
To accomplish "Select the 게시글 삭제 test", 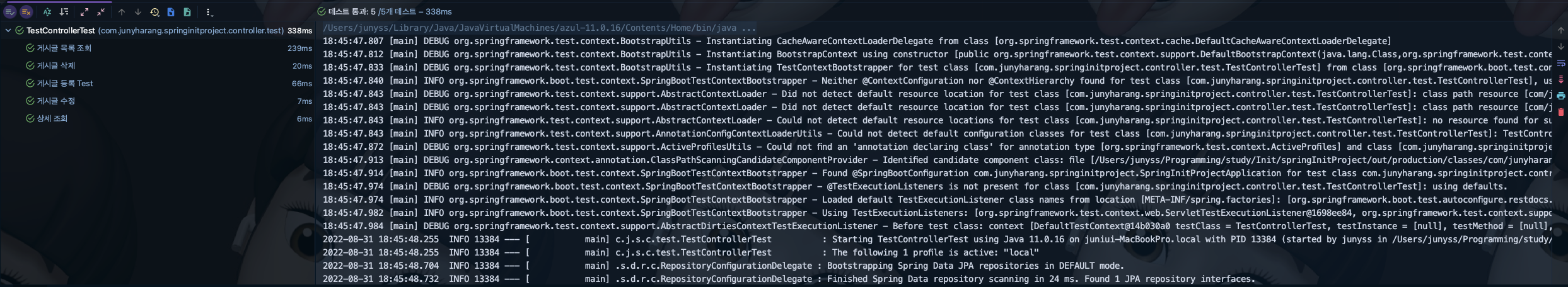I will coord(56,65).
